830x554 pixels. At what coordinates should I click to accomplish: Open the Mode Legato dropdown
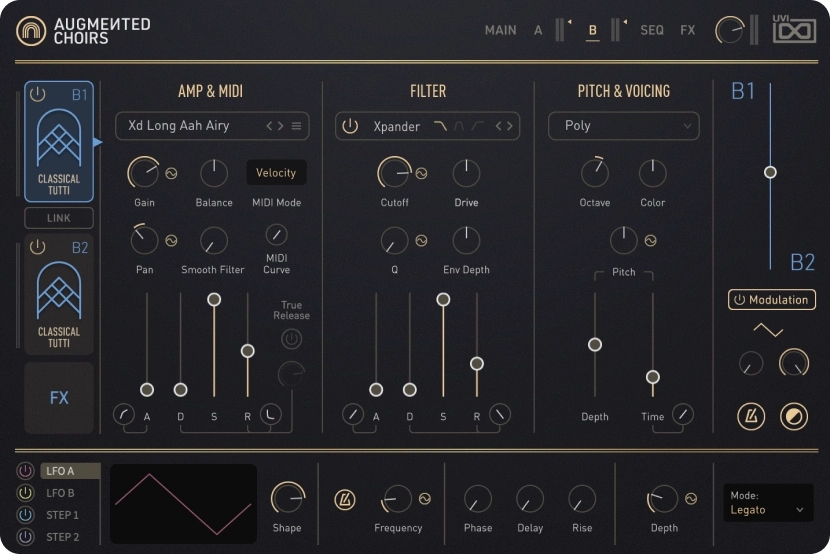pyautogui.click(x=768, y=502)
